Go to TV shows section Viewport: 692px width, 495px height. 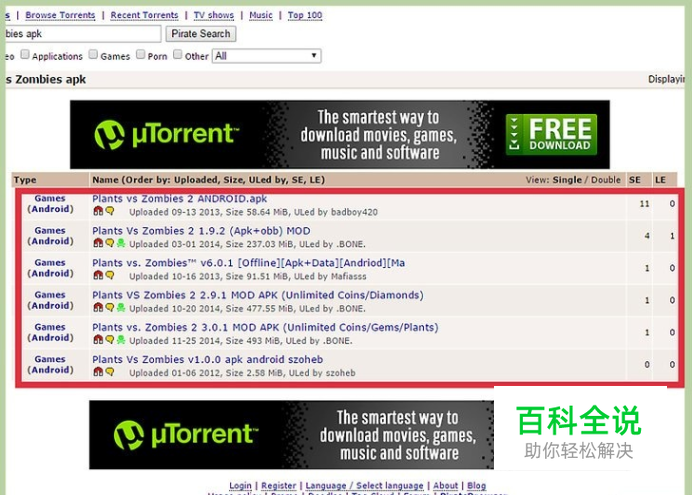pyautogui.click(x=214, y=15)
